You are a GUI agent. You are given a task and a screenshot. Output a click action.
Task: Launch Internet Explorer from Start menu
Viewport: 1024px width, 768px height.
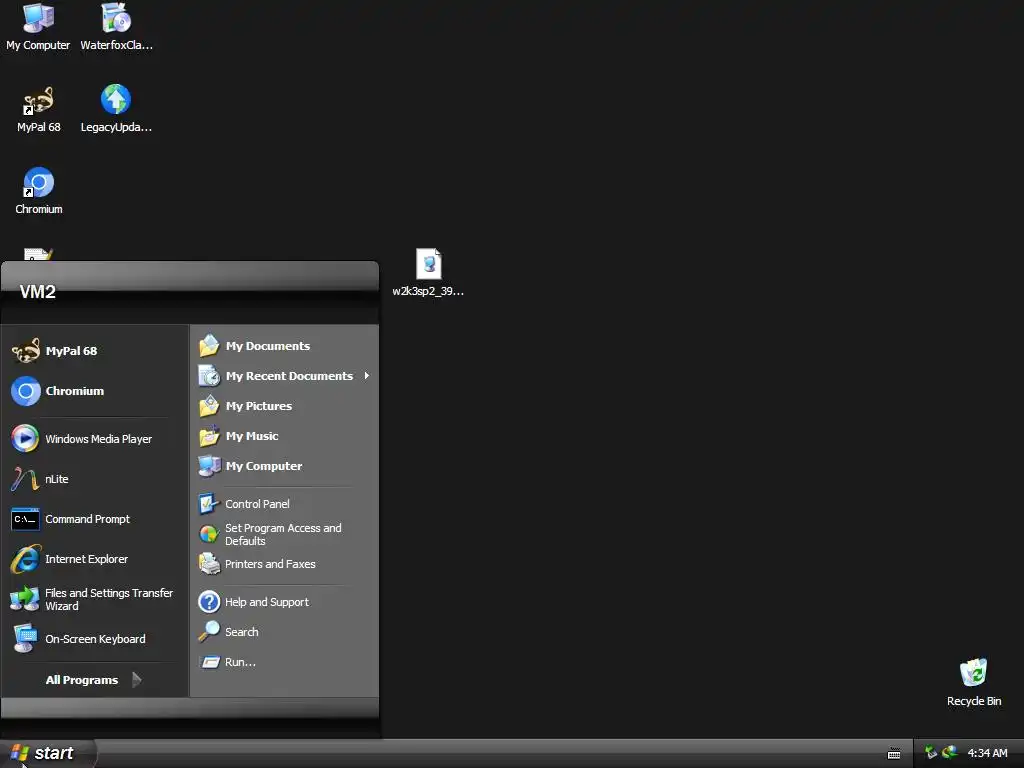pyautogui.click(x=95, y=559)
